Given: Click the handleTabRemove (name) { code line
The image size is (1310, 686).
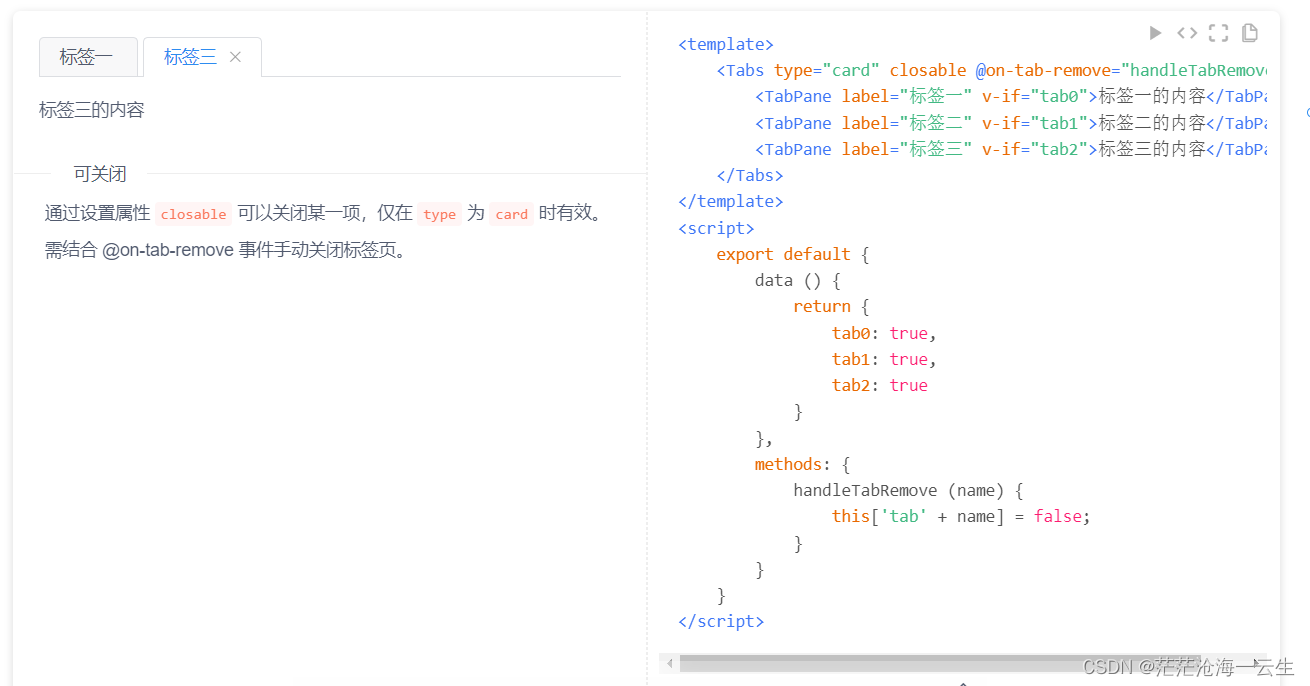Looking at the screenshot, I should pos(909,490).
